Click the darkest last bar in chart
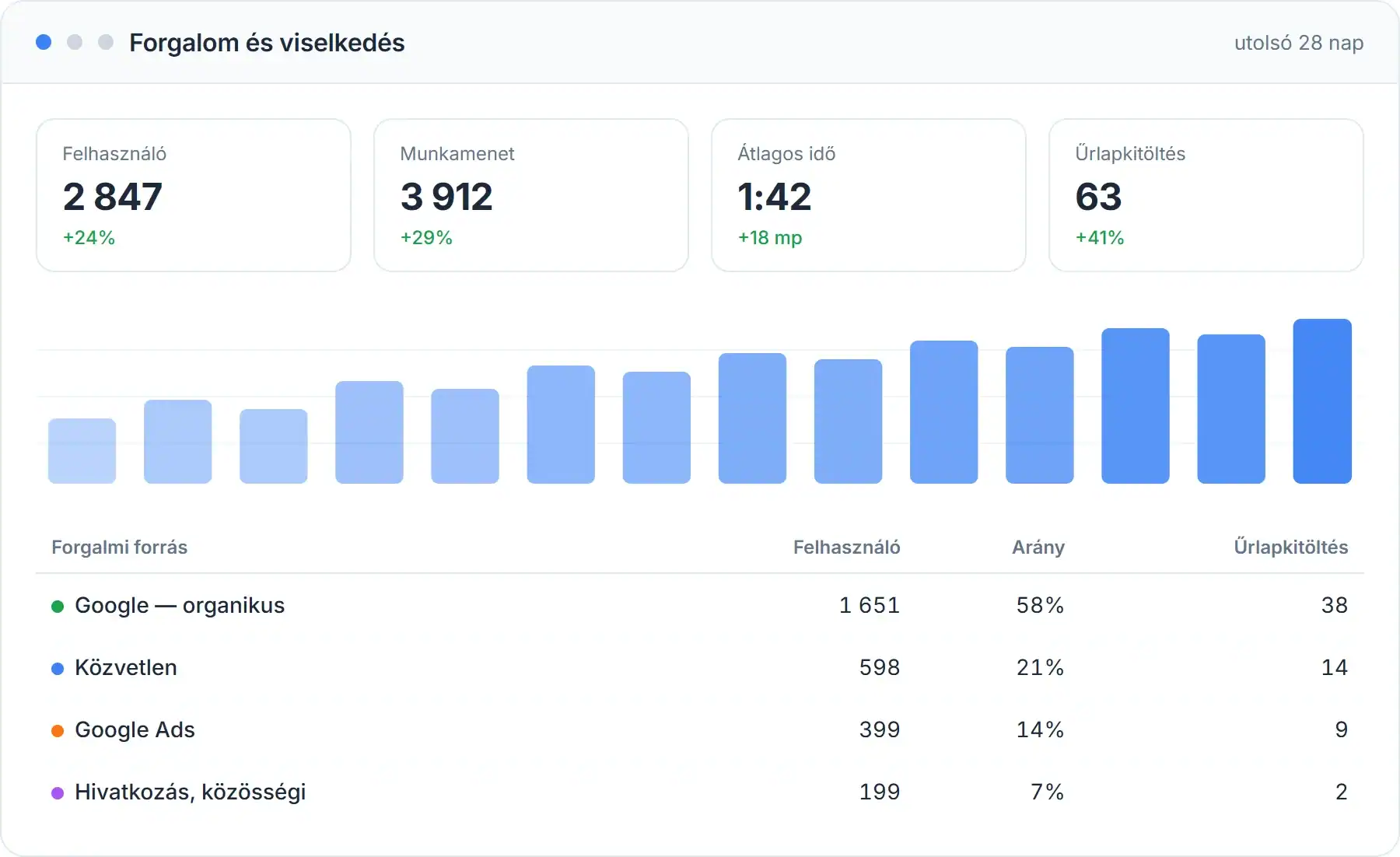The image size is (1400, 857). [1322, 401]
